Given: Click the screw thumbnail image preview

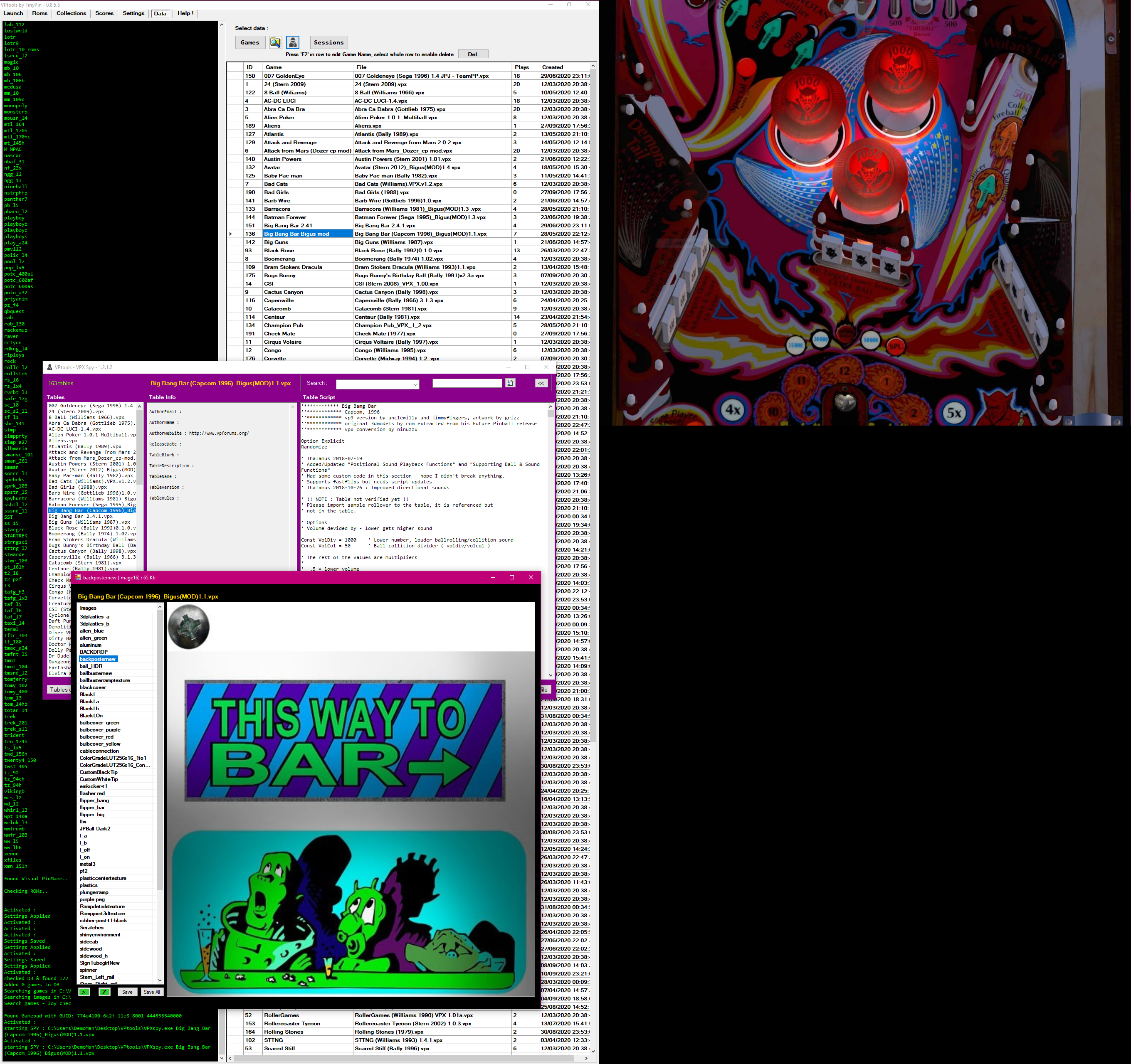Looking at the screenshot, I should [x=189, y=627].
